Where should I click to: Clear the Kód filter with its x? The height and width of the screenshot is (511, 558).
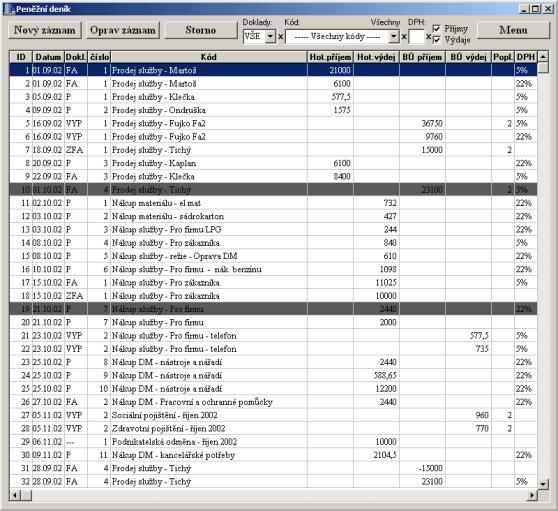coord(404,37)
